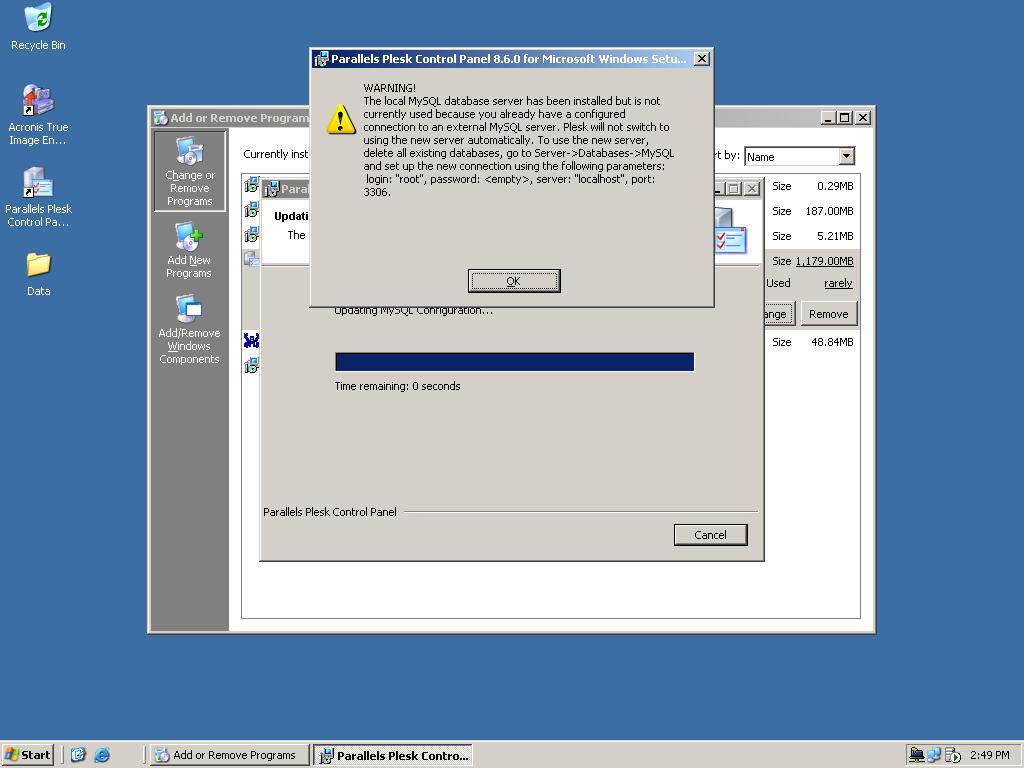Select the Acronis True Image desktop icon
The width and height of the screenshot is (1024, 768).
[x=39, y=115]
